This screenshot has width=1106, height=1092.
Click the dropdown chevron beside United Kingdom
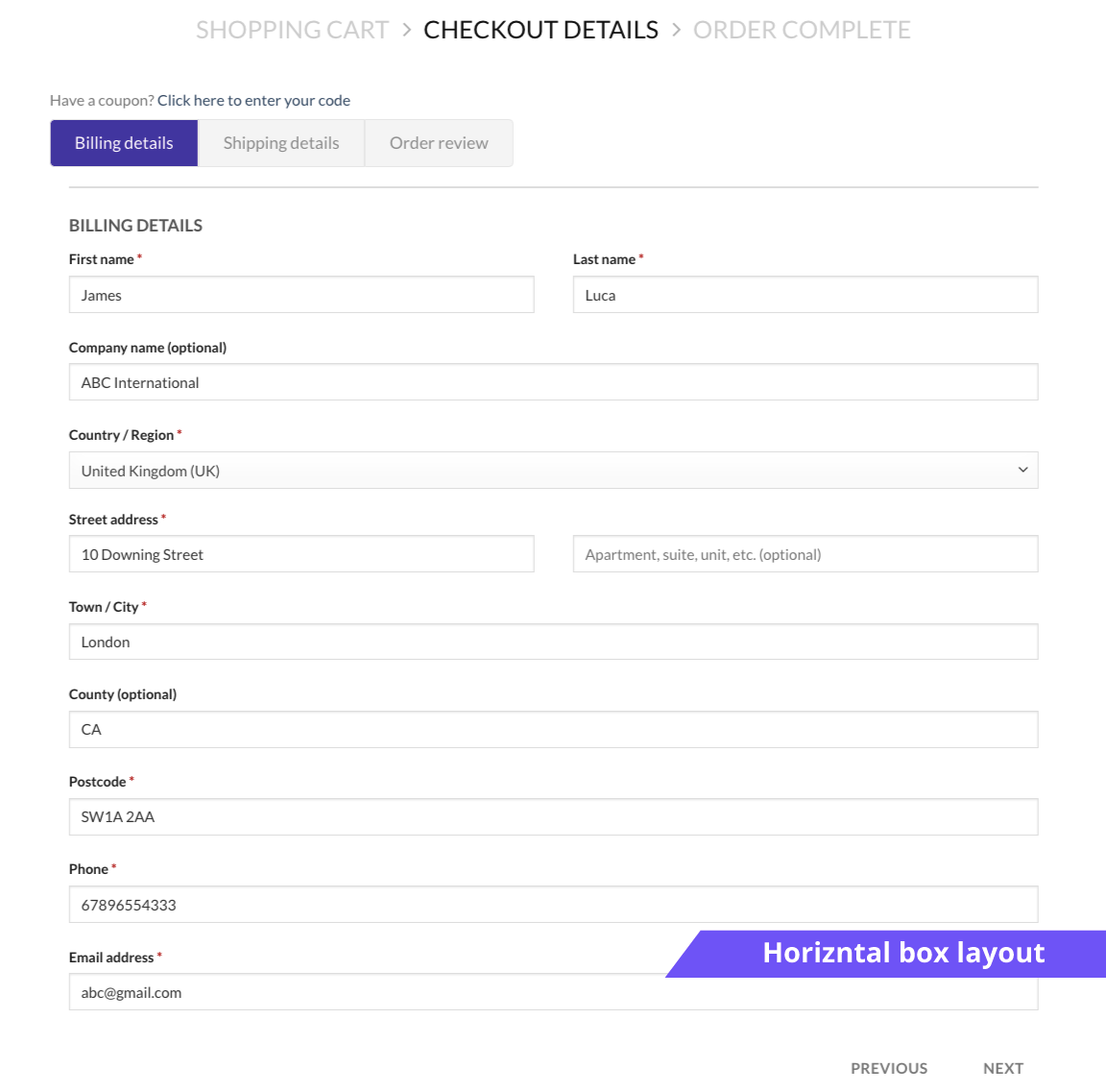1022,470
